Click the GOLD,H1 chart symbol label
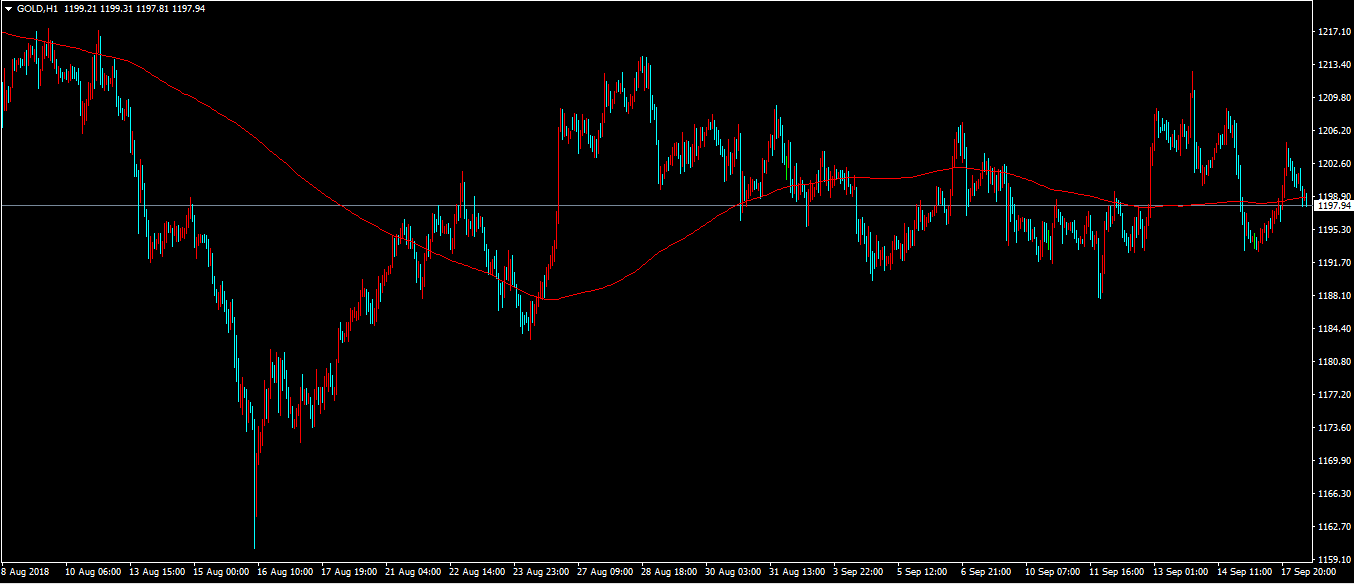This screenshot has width=1354, height=584. (x=37, y=8)
